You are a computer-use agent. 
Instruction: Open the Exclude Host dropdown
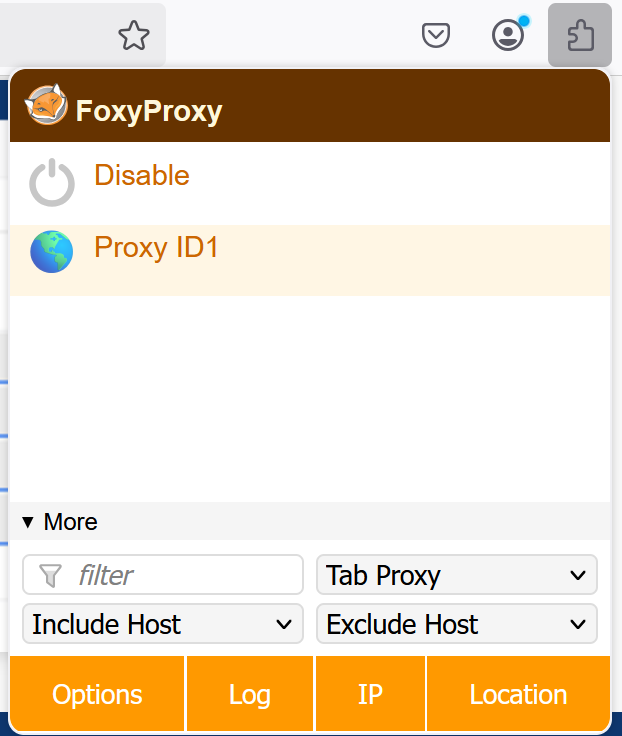pyautogui.click(x=456, y=624)
